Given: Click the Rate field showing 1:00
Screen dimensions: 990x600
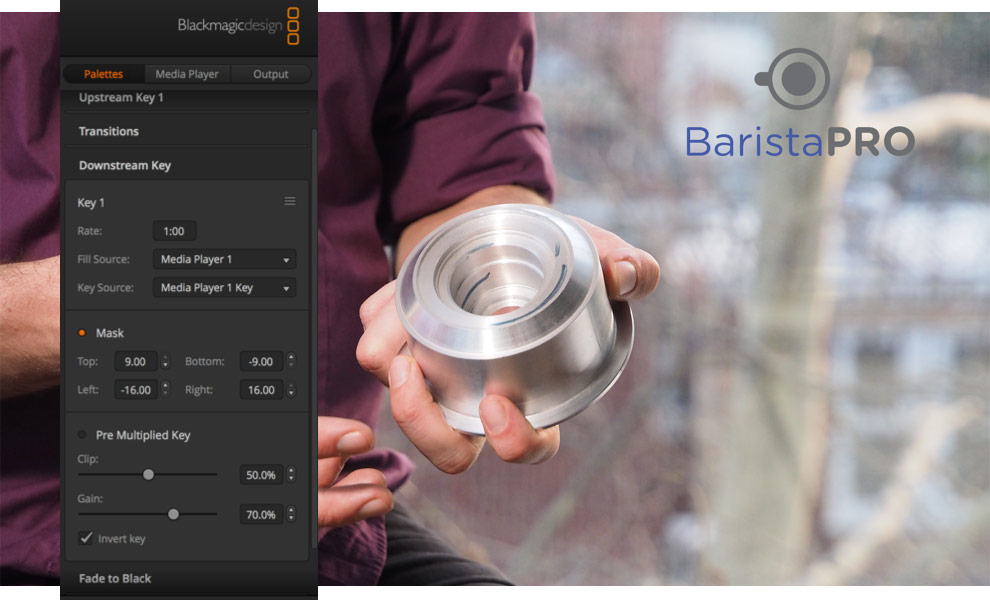Looking at the screenshot, I should coord(174,230).
